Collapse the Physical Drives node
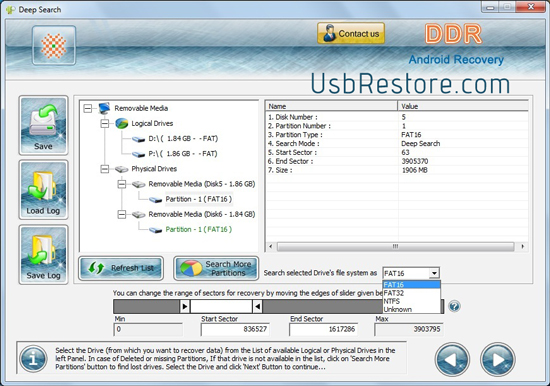 [x=105, y=169]
